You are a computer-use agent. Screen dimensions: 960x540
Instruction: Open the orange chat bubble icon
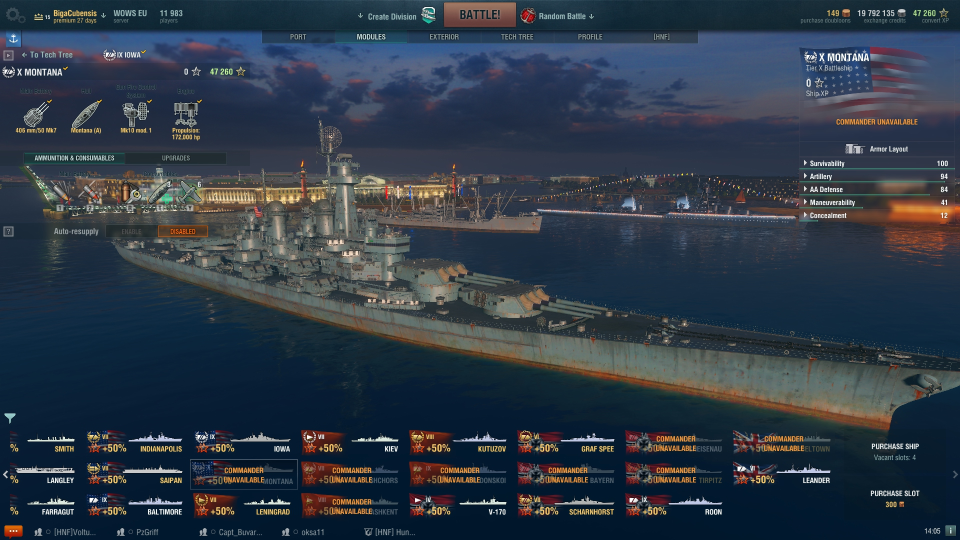coord(13,531)
